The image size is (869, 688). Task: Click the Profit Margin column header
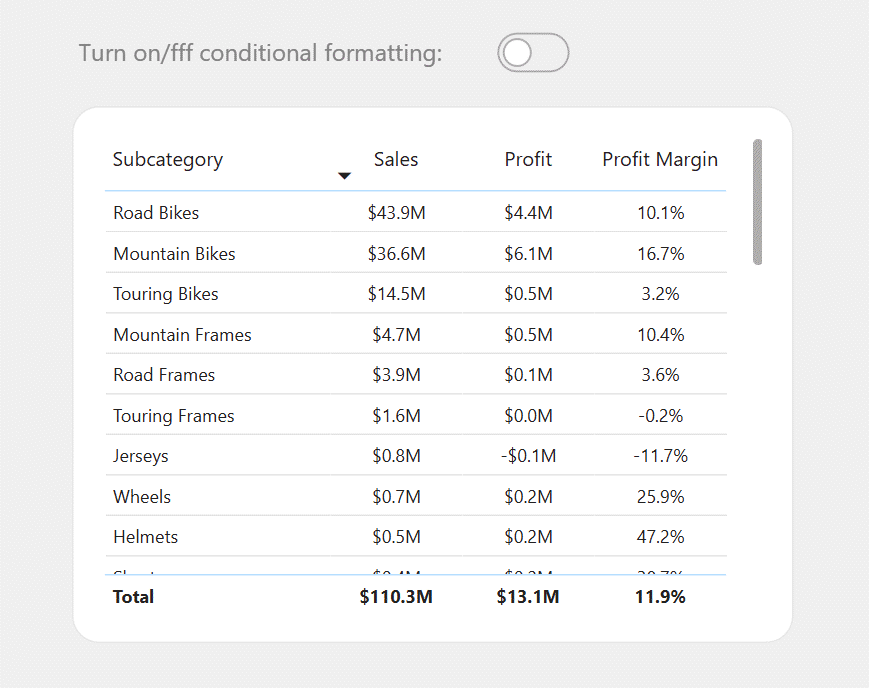pos(660,160)
